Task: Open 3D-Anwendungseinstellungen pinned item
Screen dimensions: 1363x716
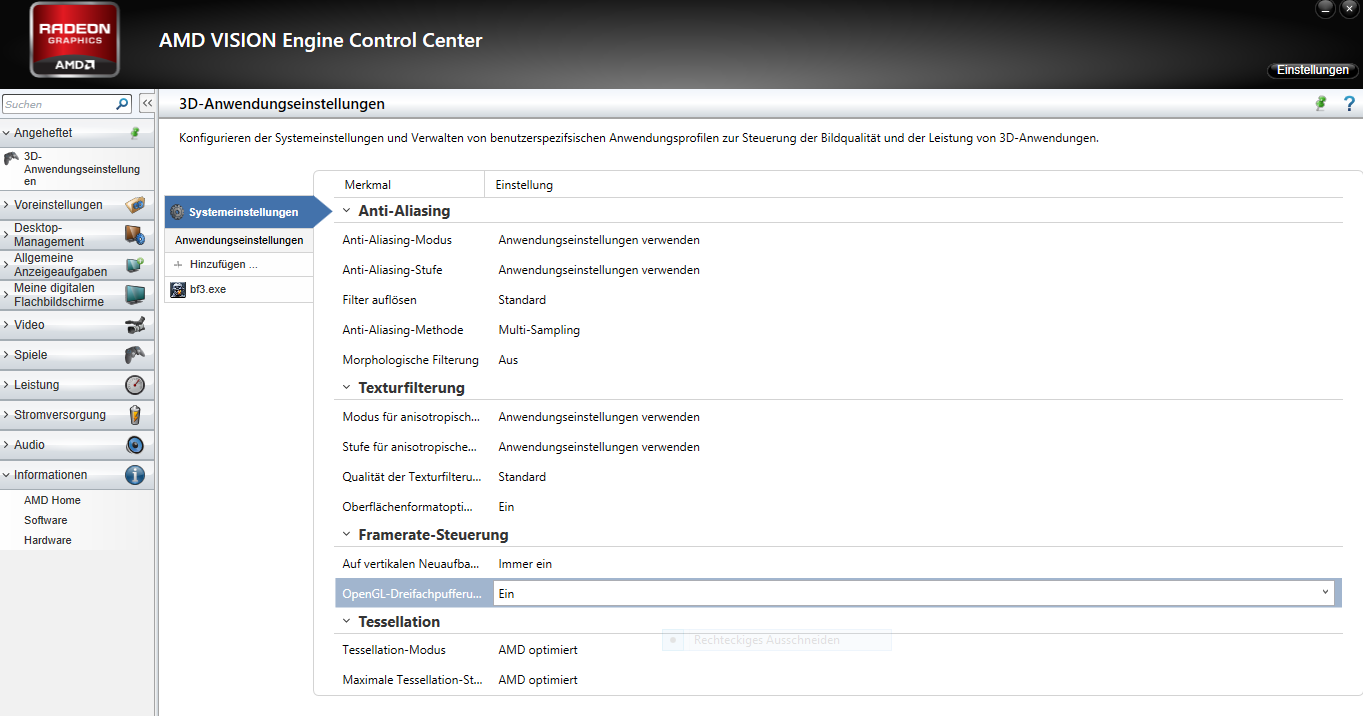Action: point(77,169)
